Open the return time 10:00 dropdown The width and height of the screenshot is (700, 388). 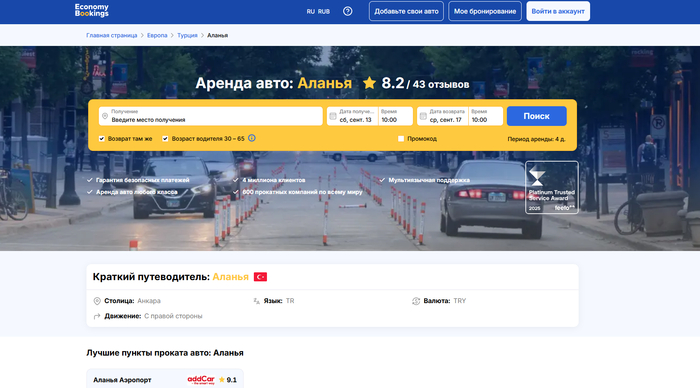tap(486, 116)
